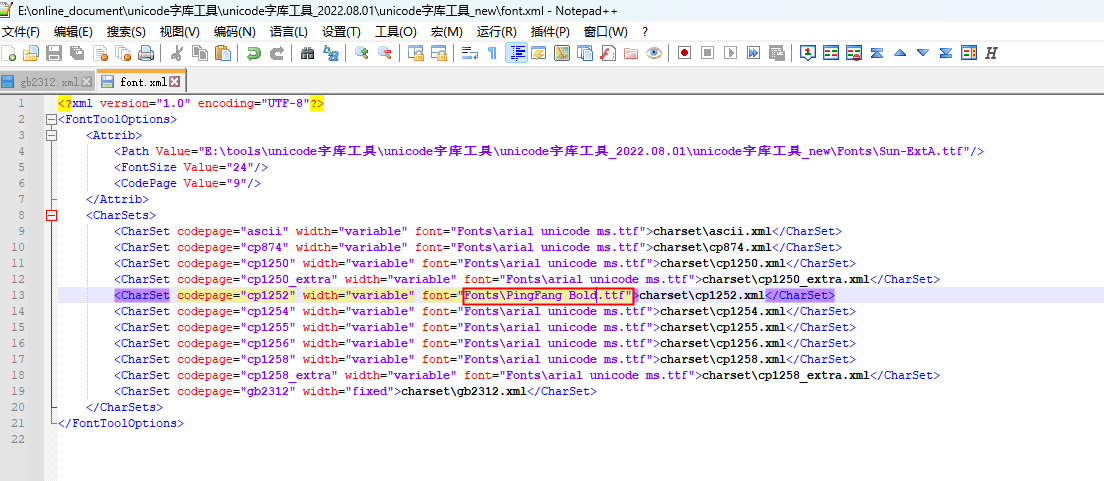
Task: Click line number 13 in the margin
Action: (18, 295)
